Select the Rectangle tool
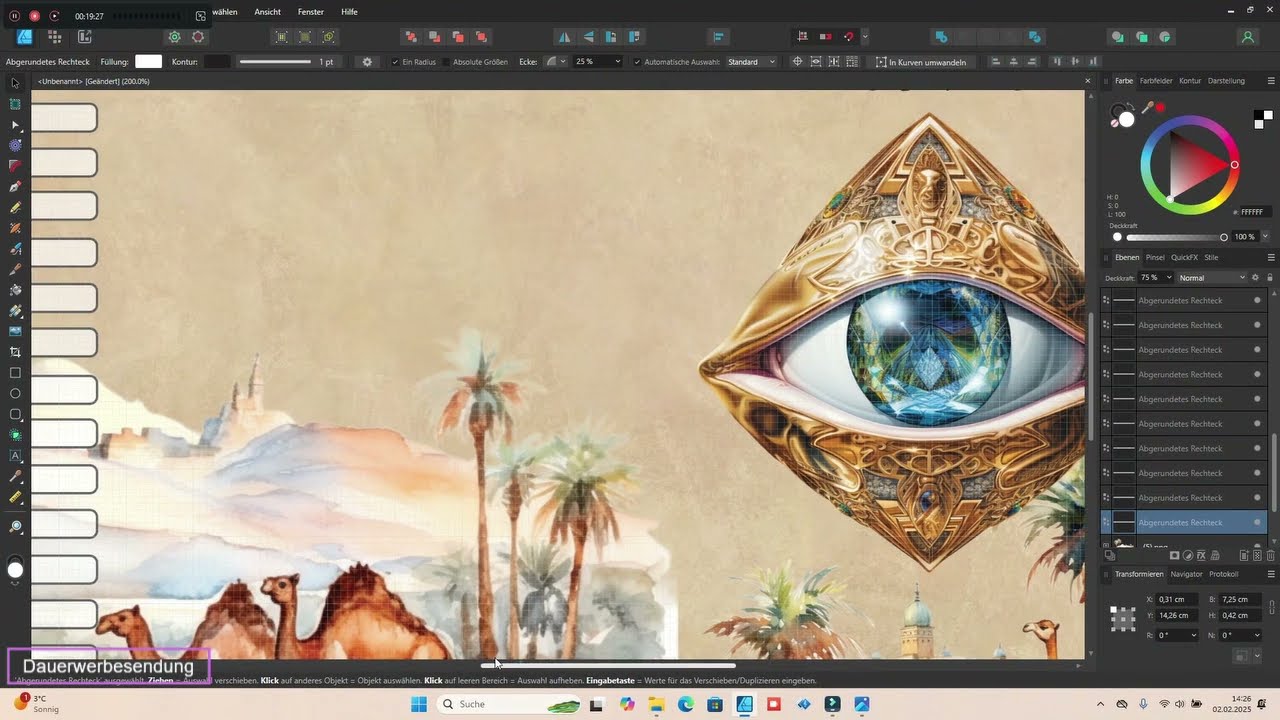 pyautogui.click(x=15, y=373)
